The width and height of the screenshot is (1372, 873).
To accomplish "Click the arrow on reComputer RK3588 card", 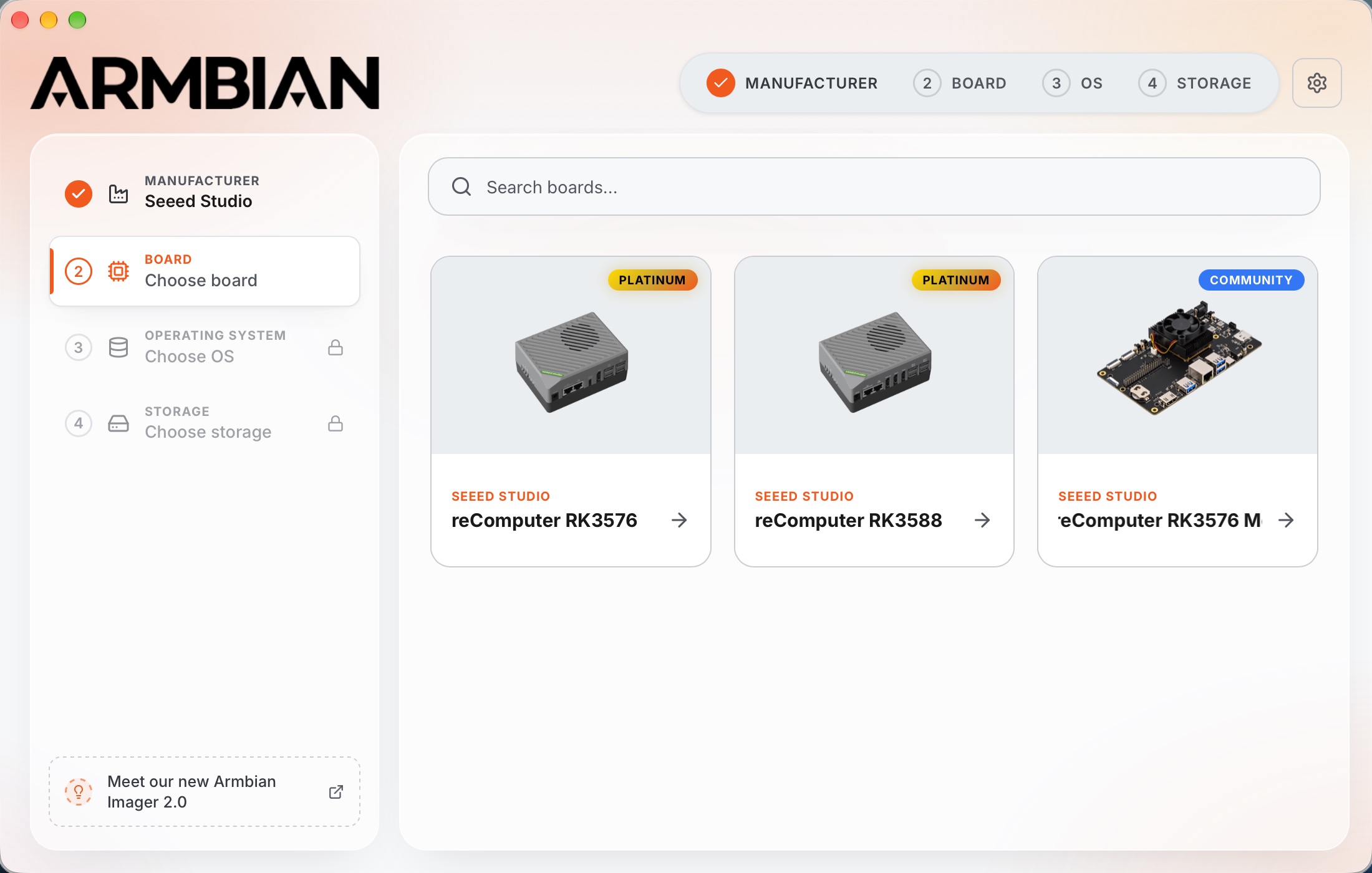I will pos(982,520).
